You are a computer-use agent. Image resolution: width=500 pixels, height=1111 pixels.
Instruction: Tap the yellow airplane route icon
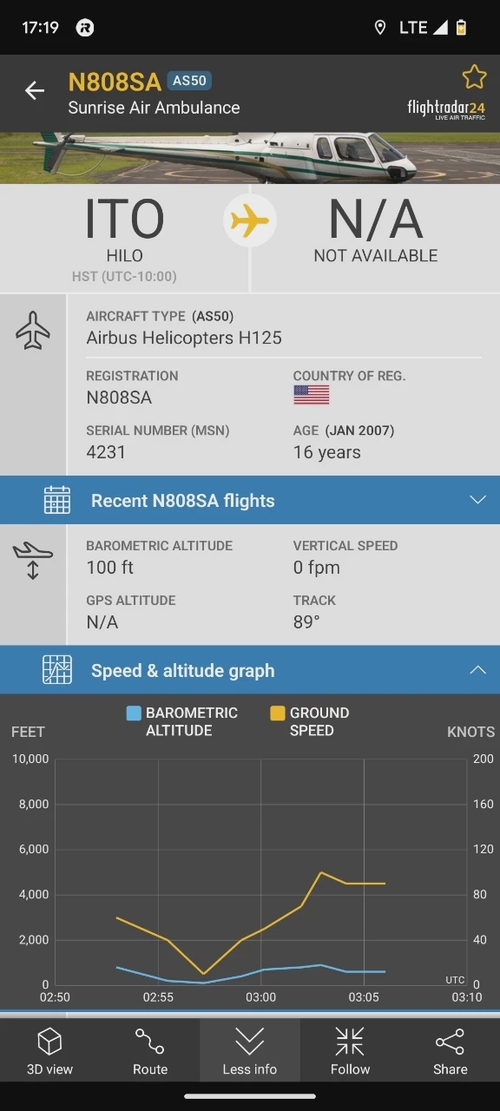[250, 222]
